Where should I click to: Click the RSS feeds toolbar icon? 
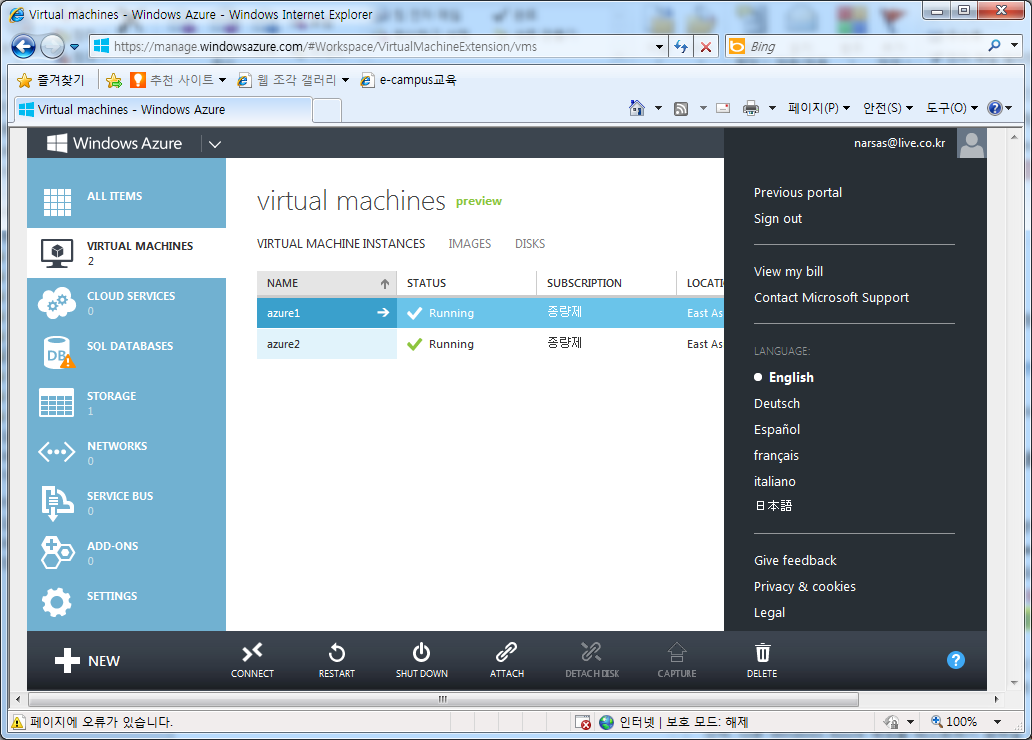coord(681,108)
